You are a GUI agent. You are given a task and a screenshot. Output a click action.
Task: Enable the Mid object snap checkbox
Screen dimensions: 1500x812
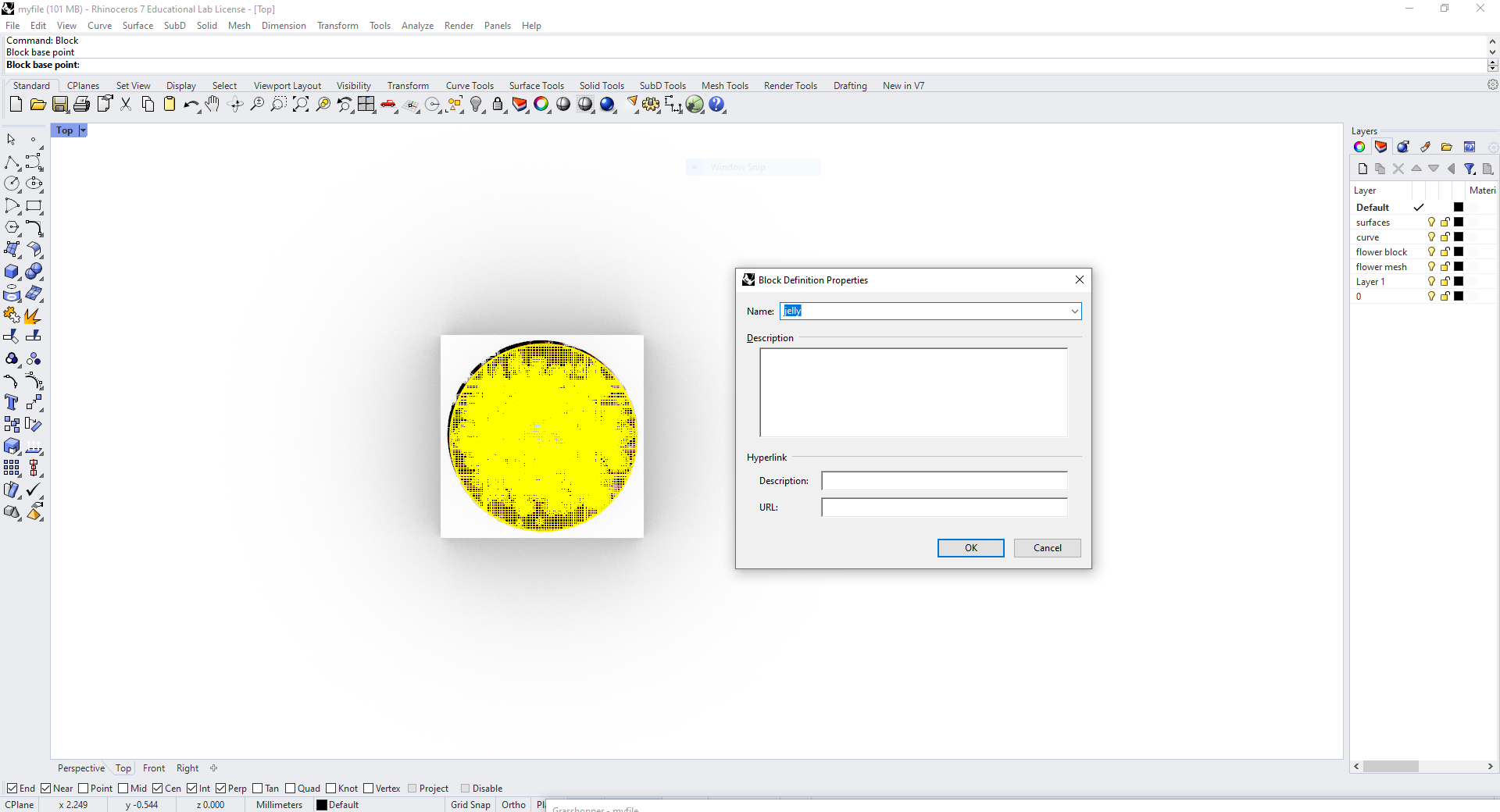tap(123, 789)
